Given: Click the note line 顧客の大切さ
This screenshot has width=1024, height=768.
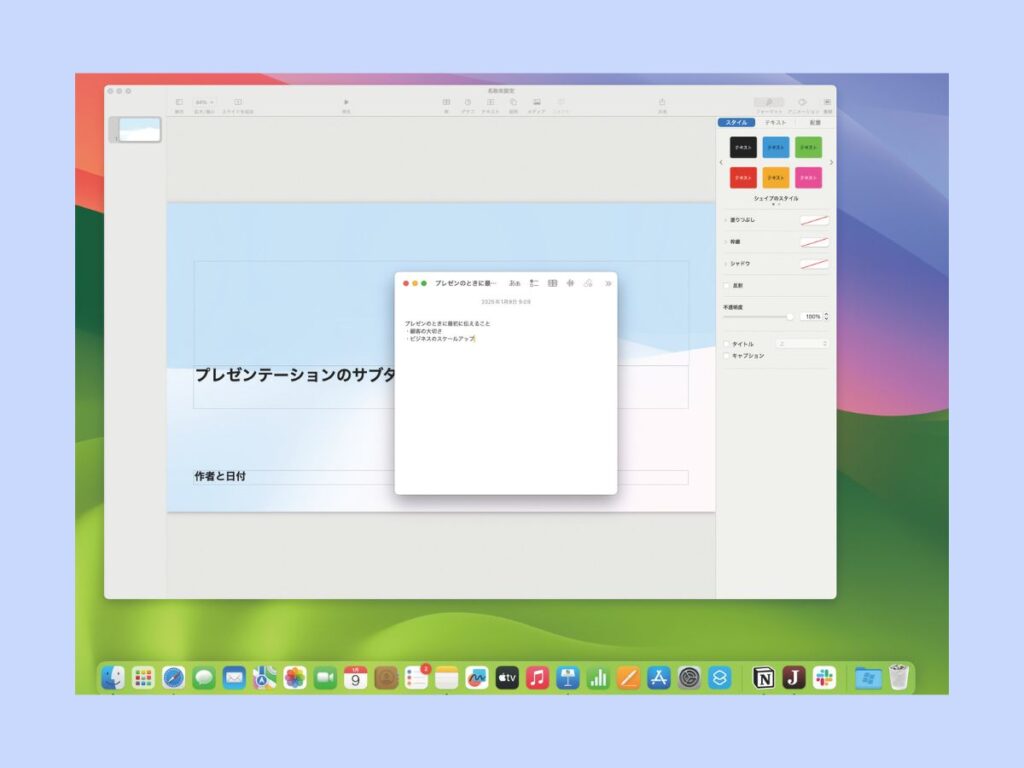Looking at the screenshot, I should click(426, 331).
